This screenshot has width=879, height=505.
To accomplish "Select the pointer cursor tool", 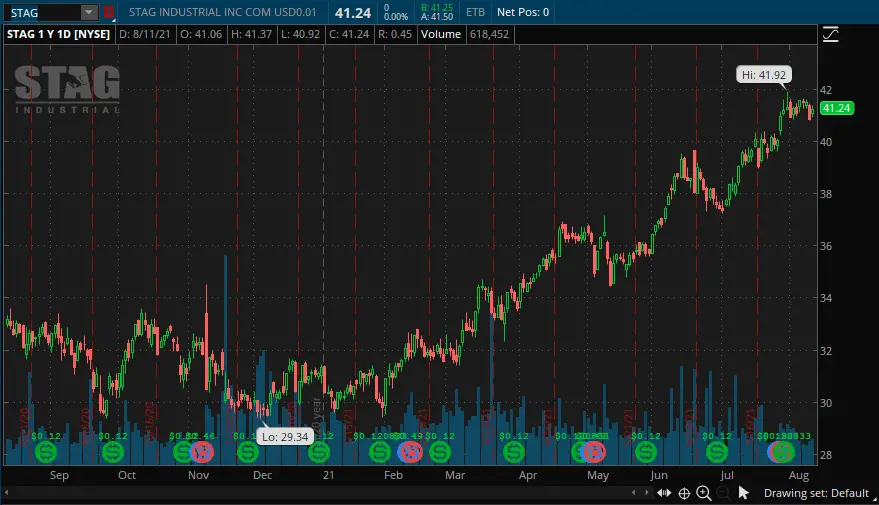I will coord(743,493).
